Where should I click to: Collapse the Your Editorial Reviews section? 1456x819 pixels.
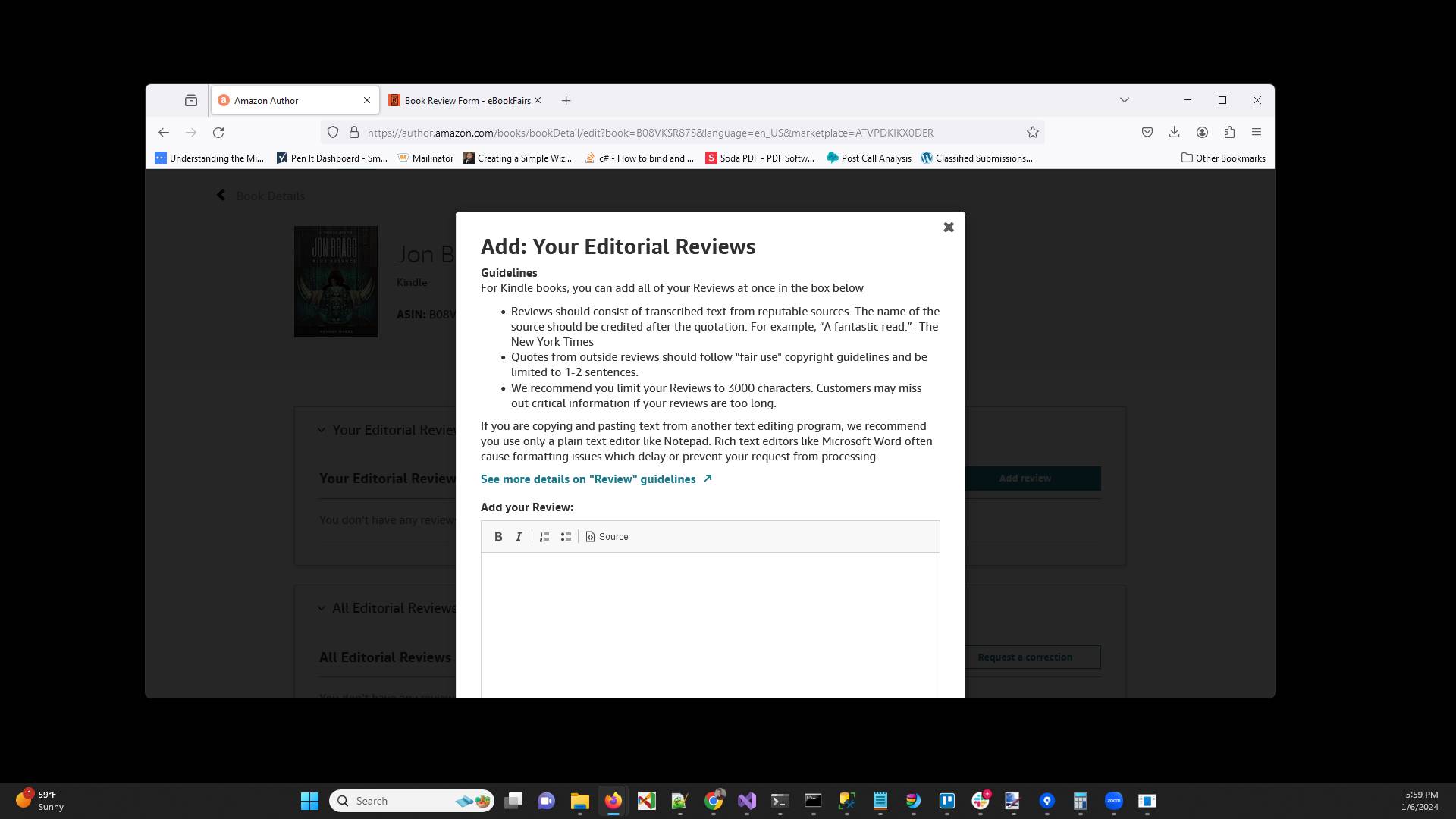tap(322, 430)
